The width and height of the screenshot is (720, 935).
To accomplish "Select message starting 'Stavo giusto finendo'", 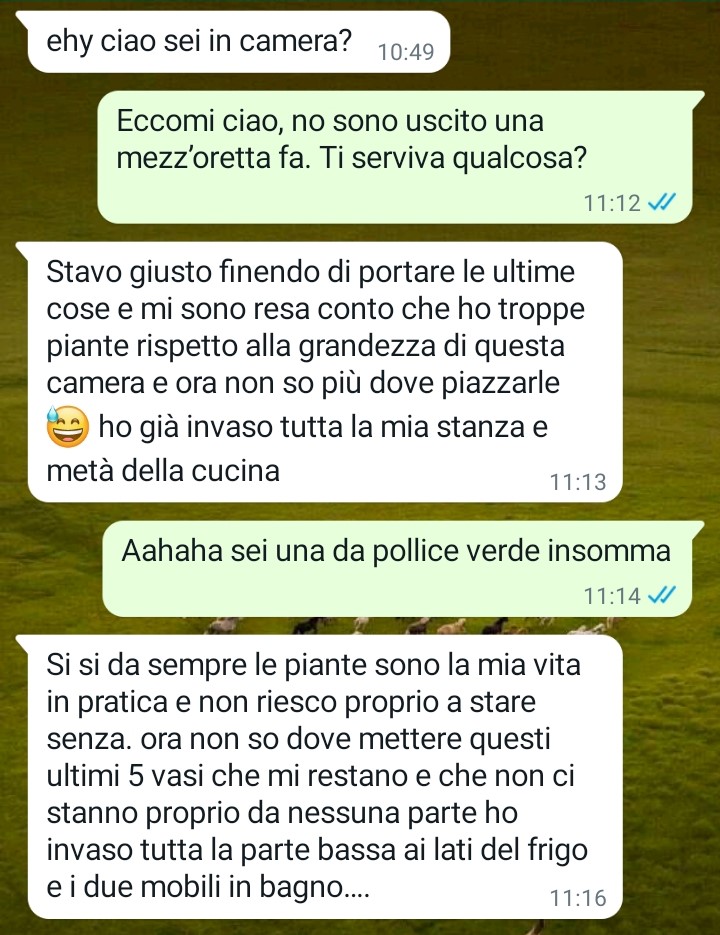I will pyautogui.click(x=325, y=372).
